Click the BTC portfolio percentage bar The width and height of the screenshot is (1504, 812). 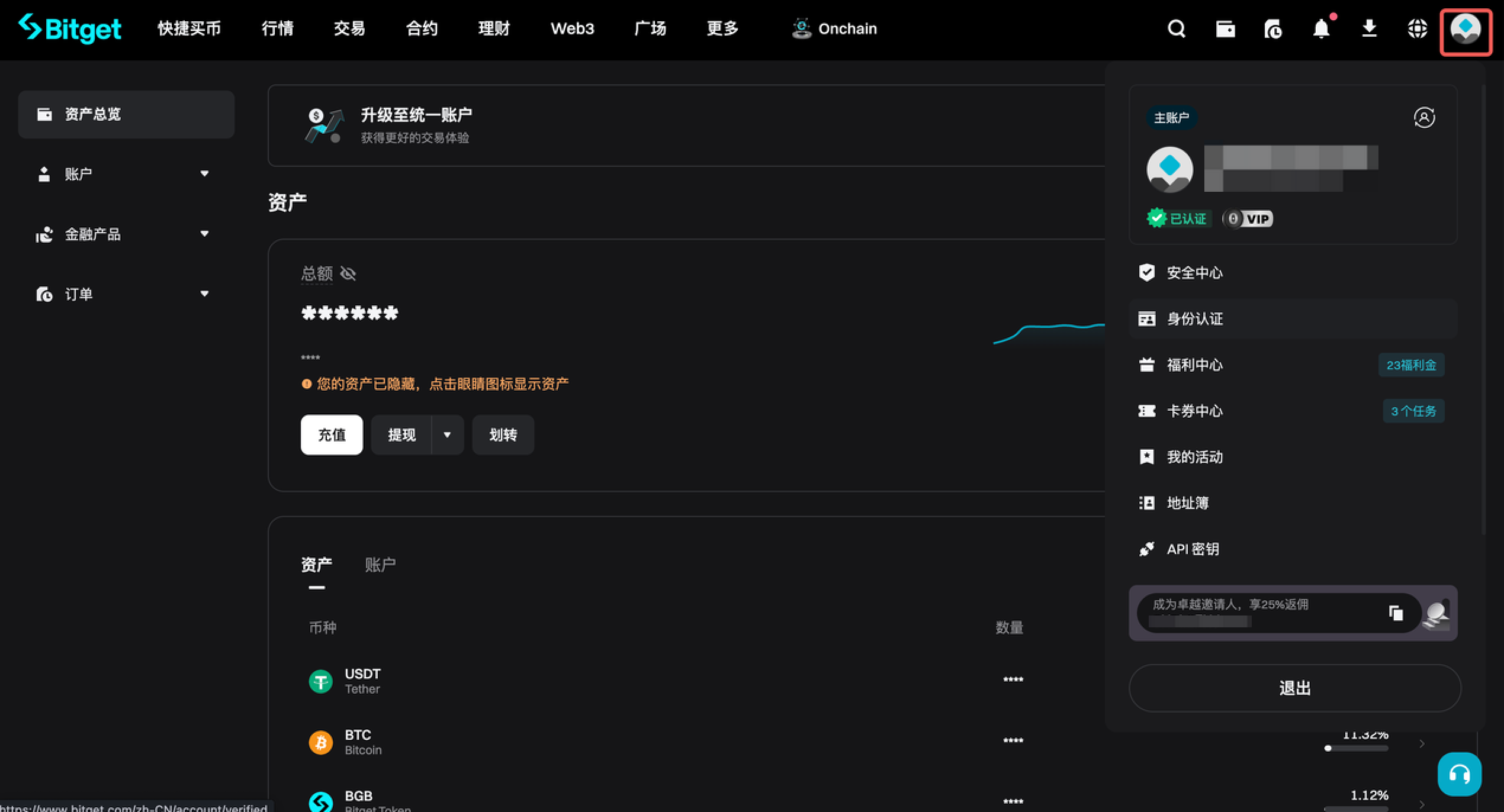(1356, 748)
